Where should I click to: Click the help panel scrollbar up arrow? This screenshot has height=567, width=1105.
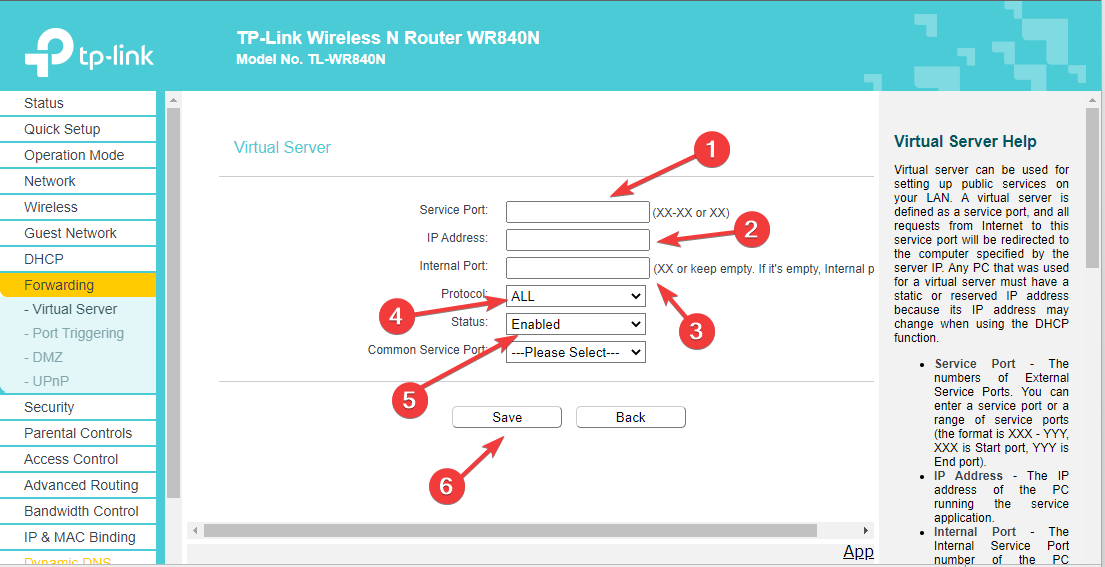pos(1092,101)
